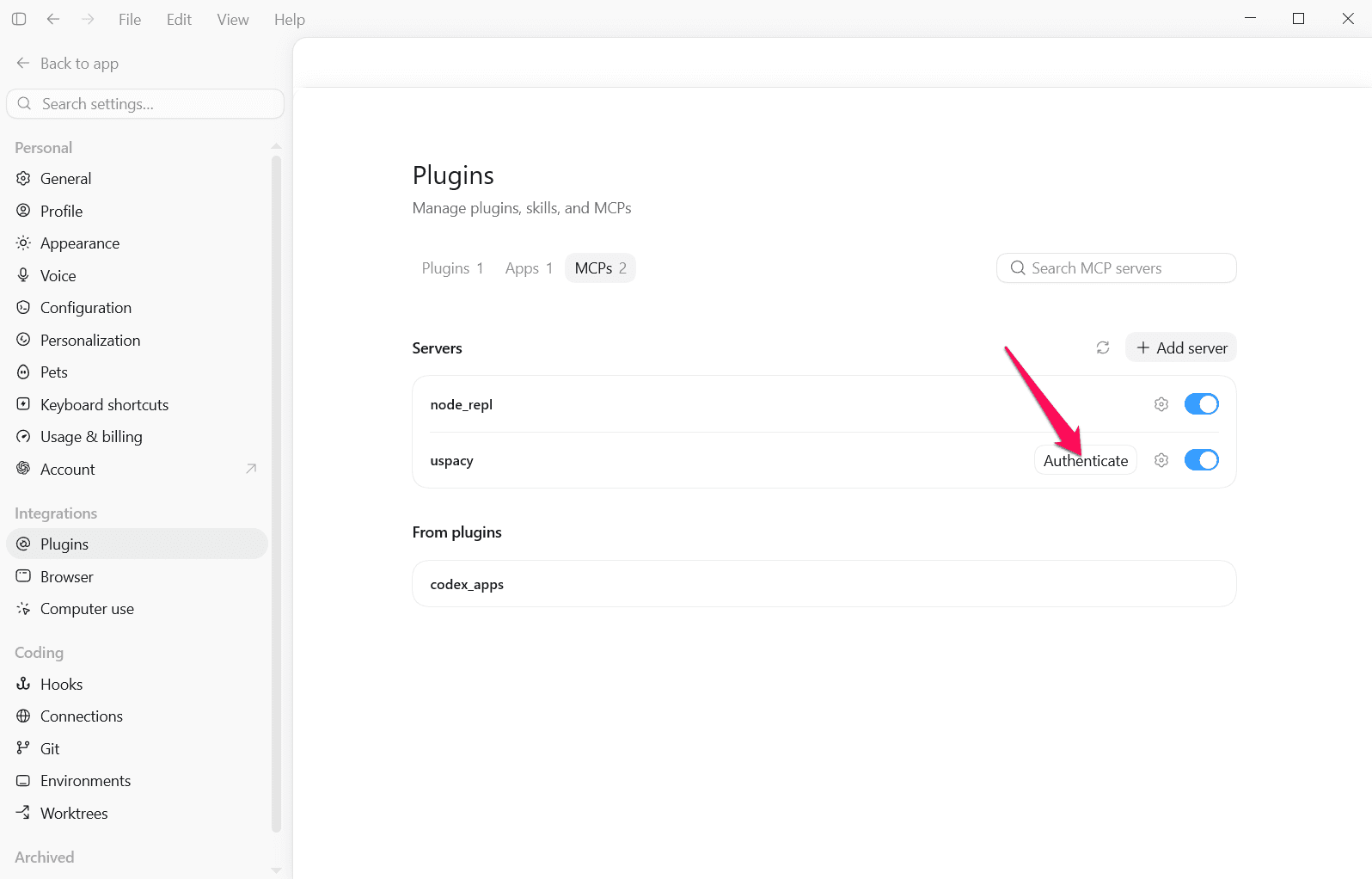This screenshot has height=879, width=1372.
Task: Open the General settings page
Action: point(138,178)
